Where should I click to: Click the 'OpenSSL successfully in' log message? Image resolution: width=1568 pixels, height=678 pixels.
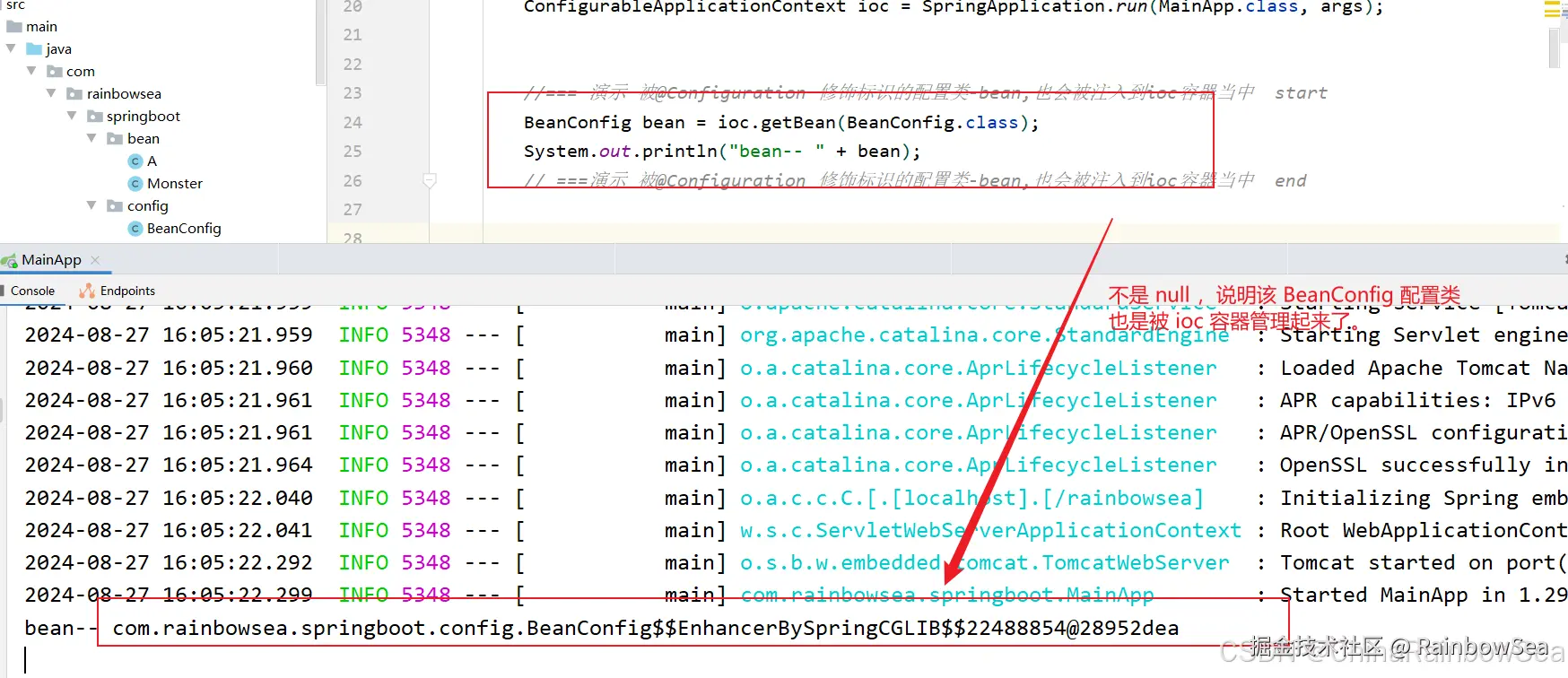1424,465
